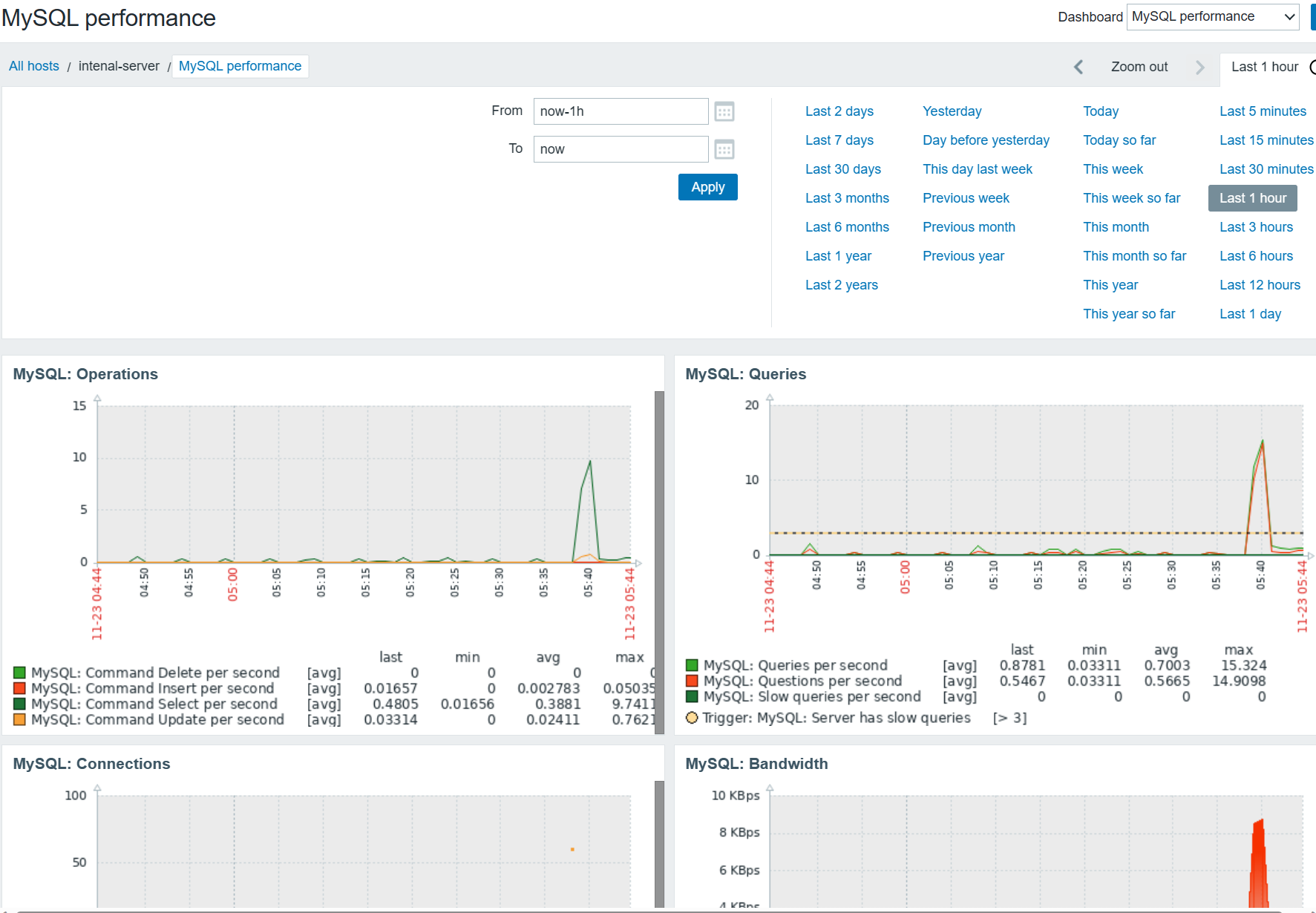Go to the previous time period arrow
The image size is (1316, 913).
click(x=1078, y=67)
